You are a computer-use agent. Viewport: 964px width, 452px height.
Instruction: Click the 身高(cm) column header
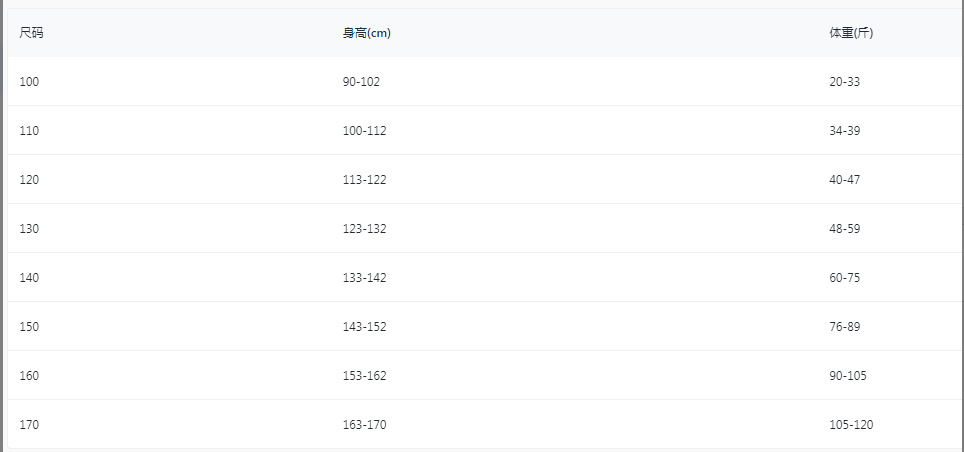[366, 33]
